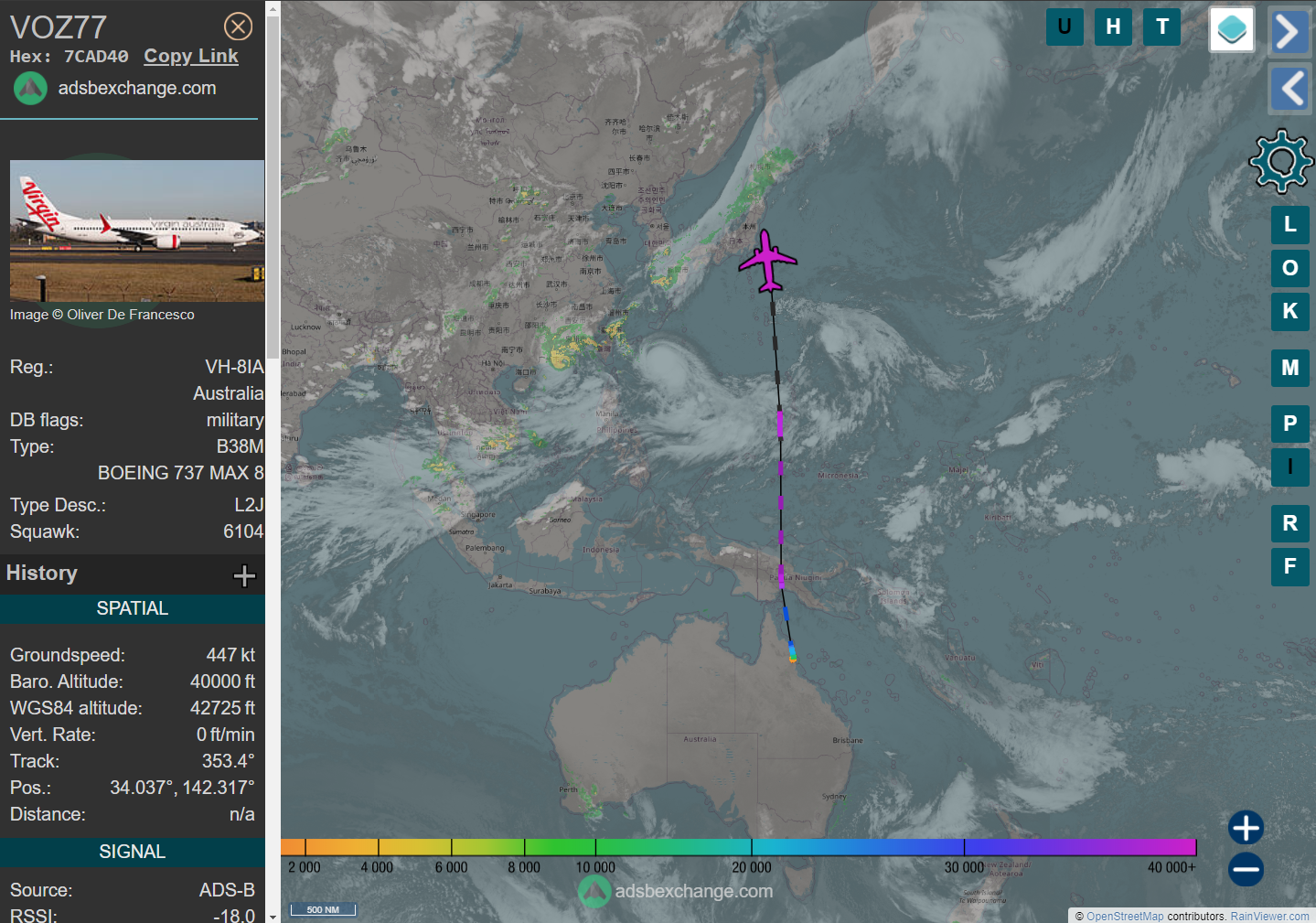Toggle the L map option button
Image resolution: width=1316 pixels, height=923 pixels.
pos(1290,224)
